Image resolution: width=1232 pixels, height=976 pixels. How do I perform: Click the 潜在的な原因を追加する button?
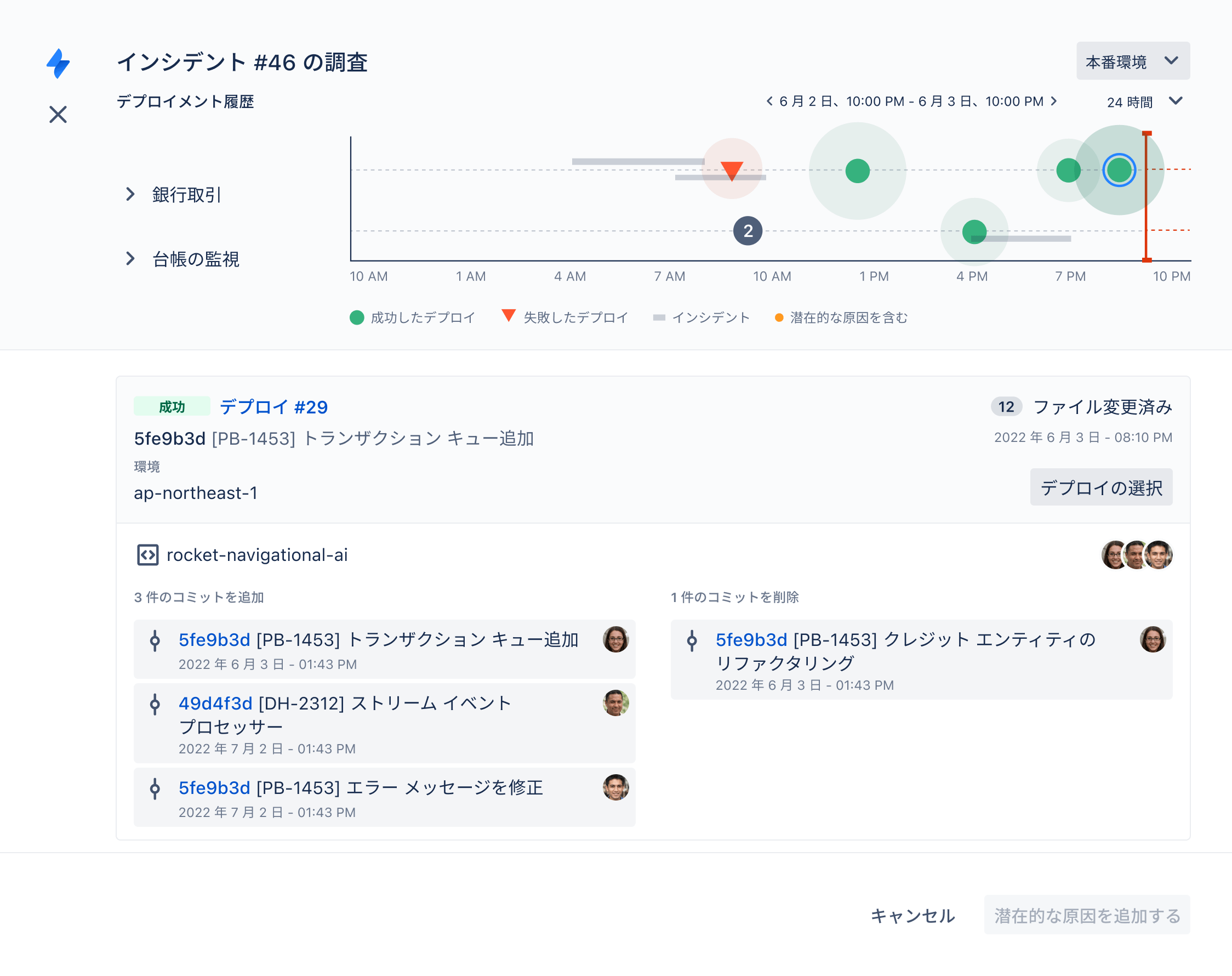(x=1086, y=916)
